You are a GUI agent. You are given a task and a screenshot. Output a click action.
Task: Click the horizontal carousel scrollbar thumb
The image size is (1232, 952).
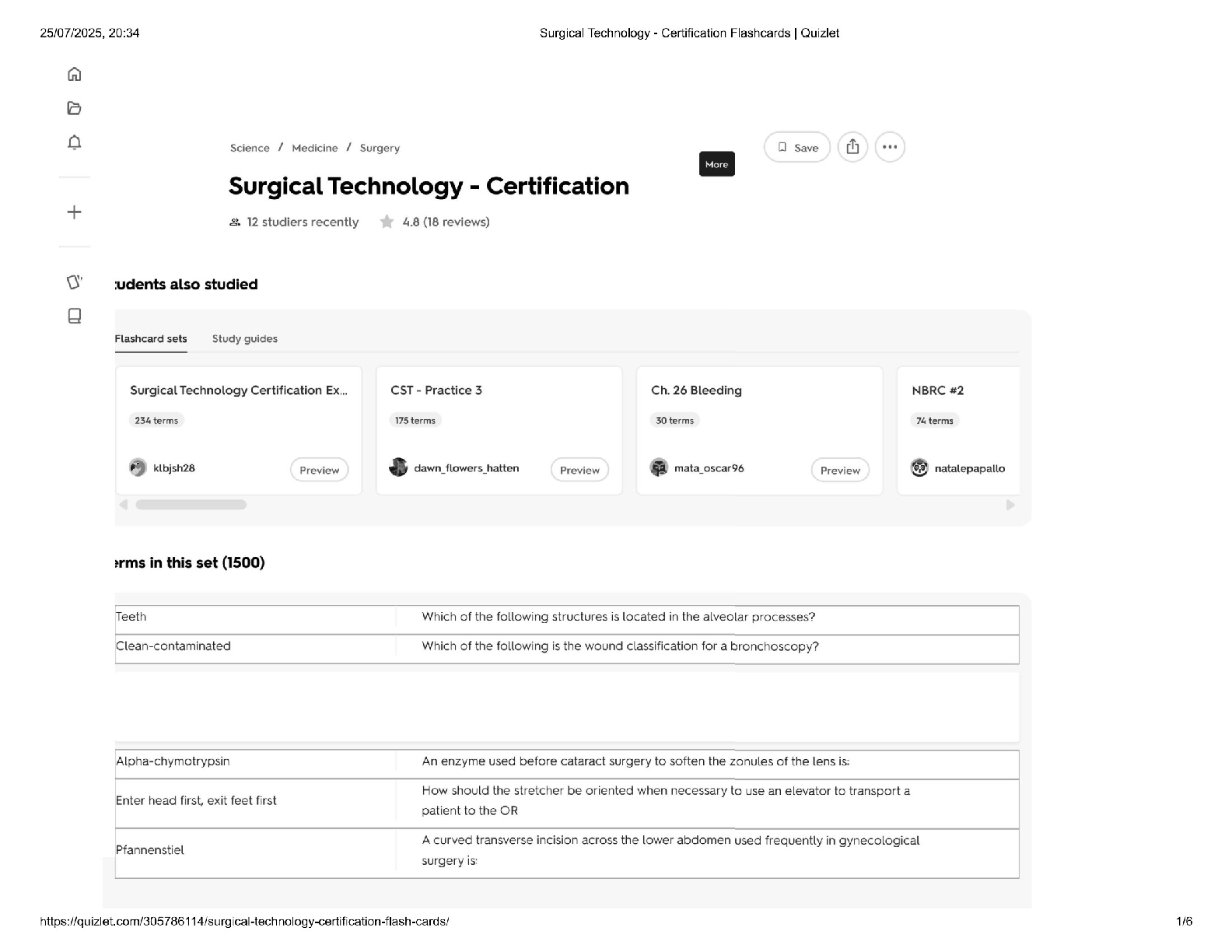click(x=191, y=505)
